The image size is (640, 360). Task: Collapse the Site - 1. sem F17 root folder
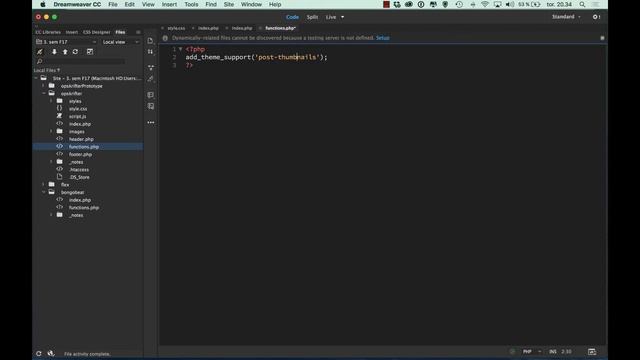coord(36,78)
